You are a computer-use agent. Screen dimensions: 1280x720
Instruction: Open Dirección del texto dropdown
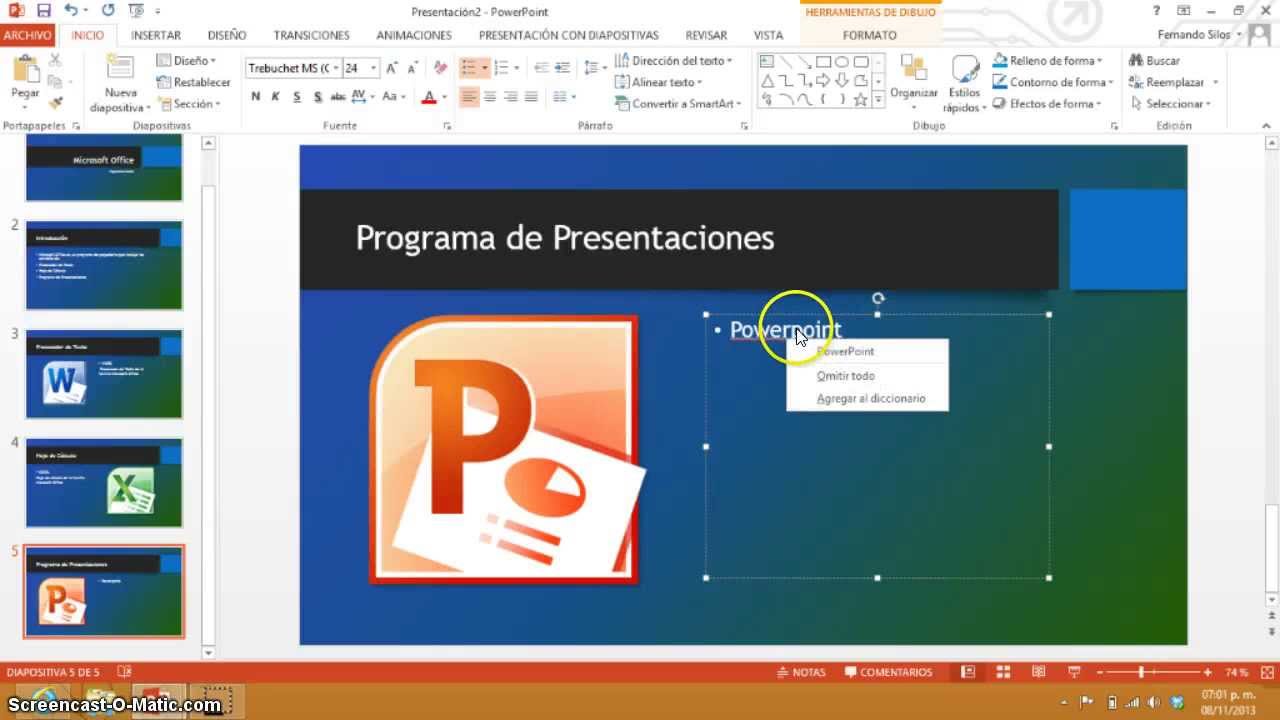[674, 61]
